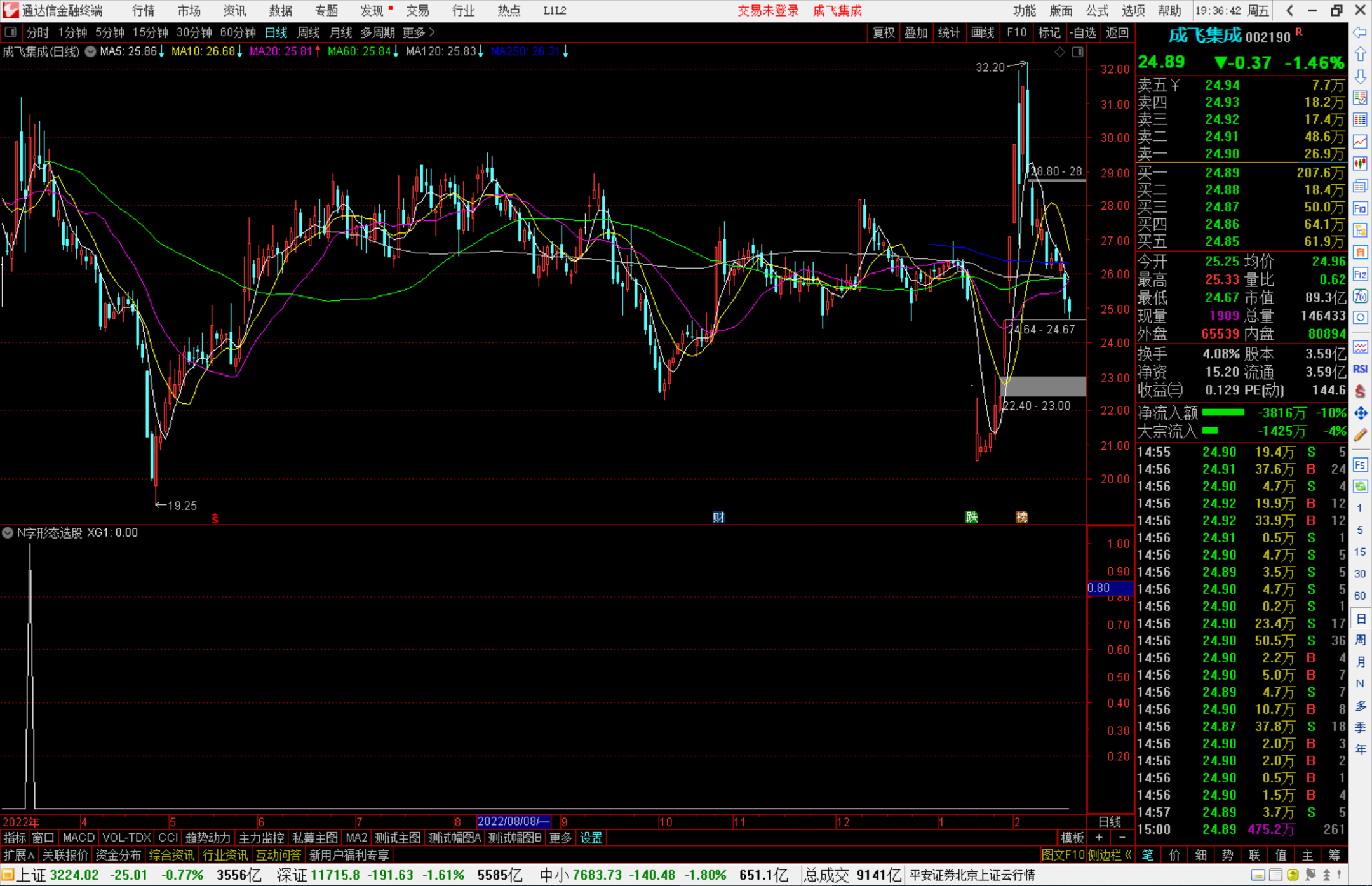Toggle the panel layout icon left of 分时
1372x886 pixels.
tap(10, 32)
